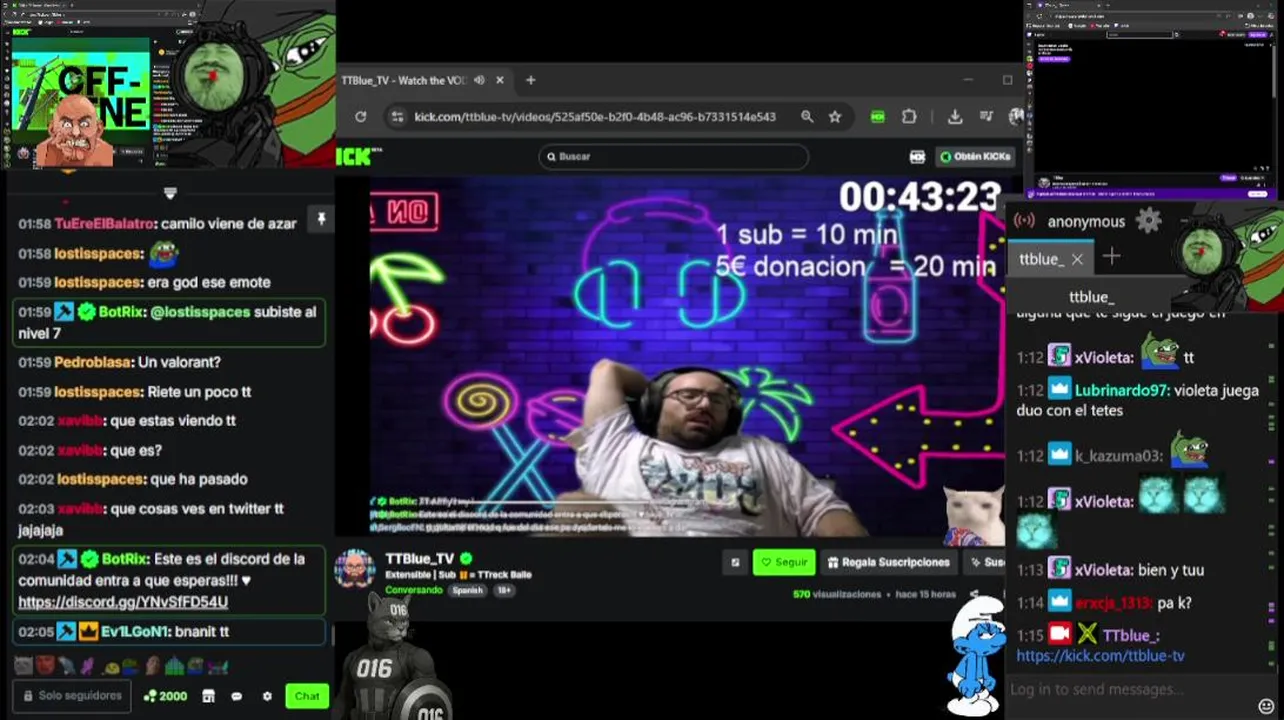
Task: Open TTBlue_TV channel avatar
Action: (x=355, y=569)
